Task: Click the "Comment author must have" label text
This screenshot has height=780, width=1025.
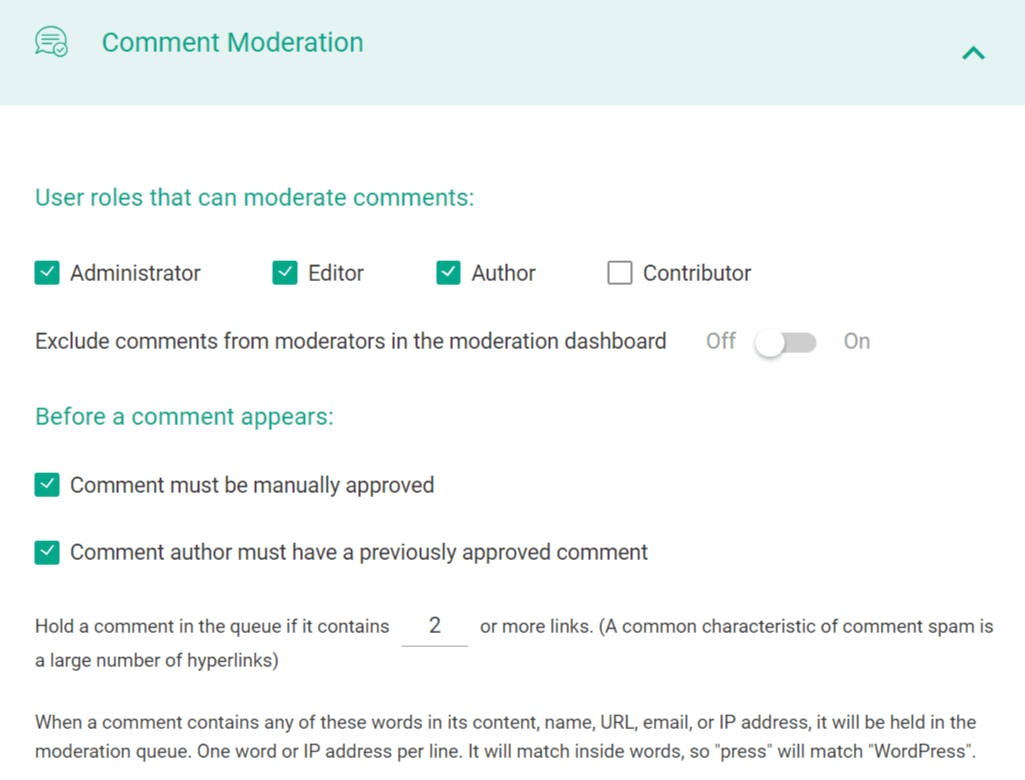Action: point(359,552)
